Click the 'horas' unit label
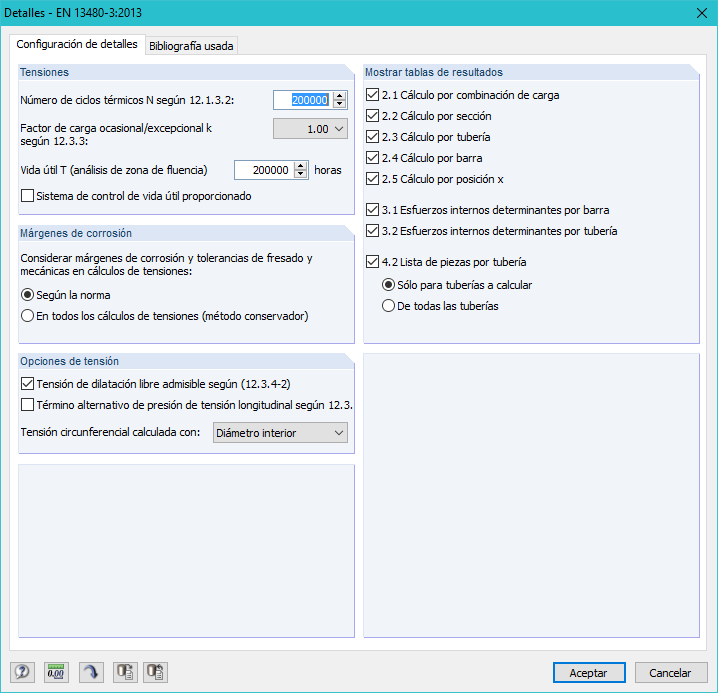718x693 pixels. pyautogui.click(x=328, y=170)
